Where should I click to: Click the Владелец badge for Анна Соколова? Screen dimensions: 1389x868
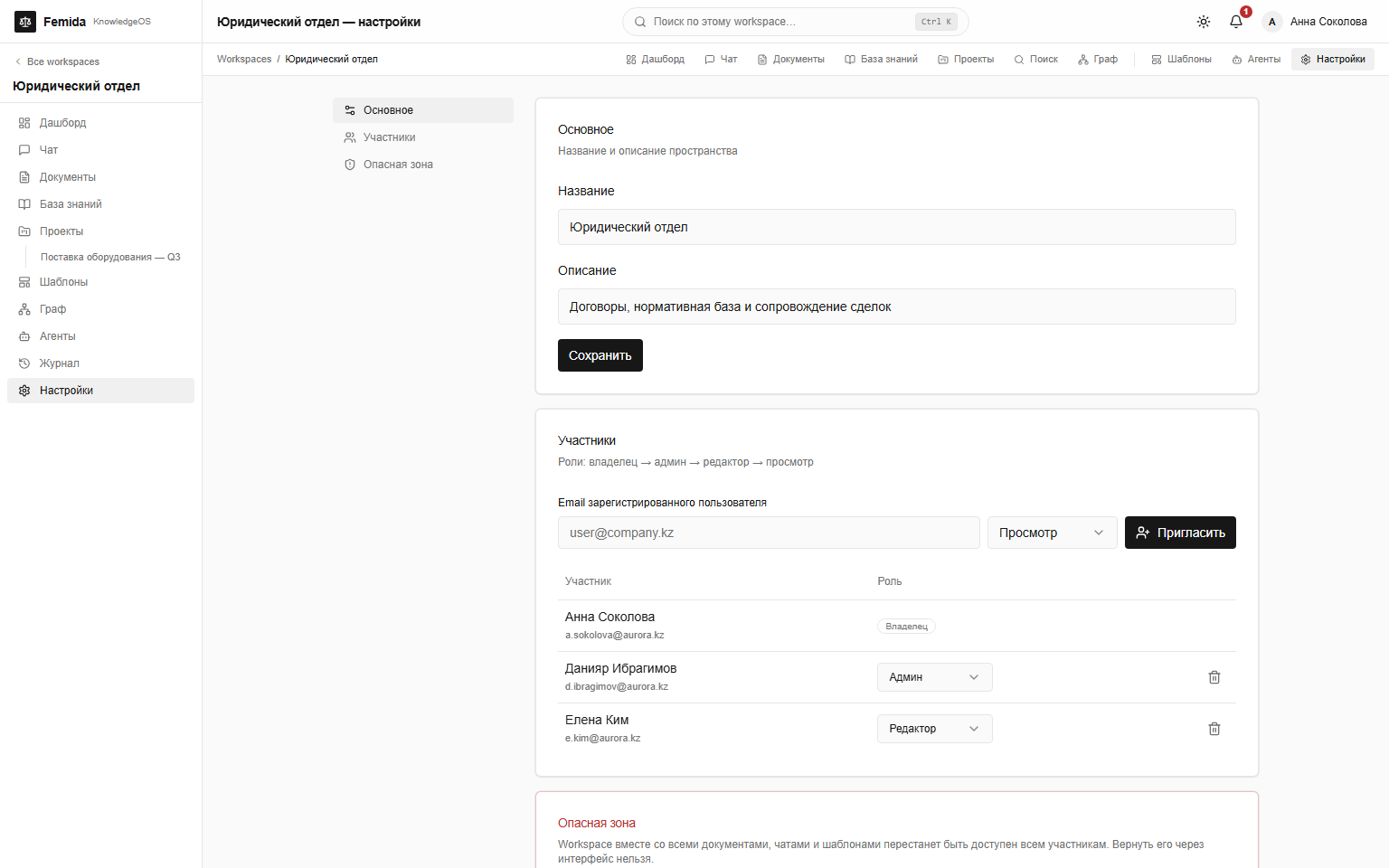[x=906, y=627]
